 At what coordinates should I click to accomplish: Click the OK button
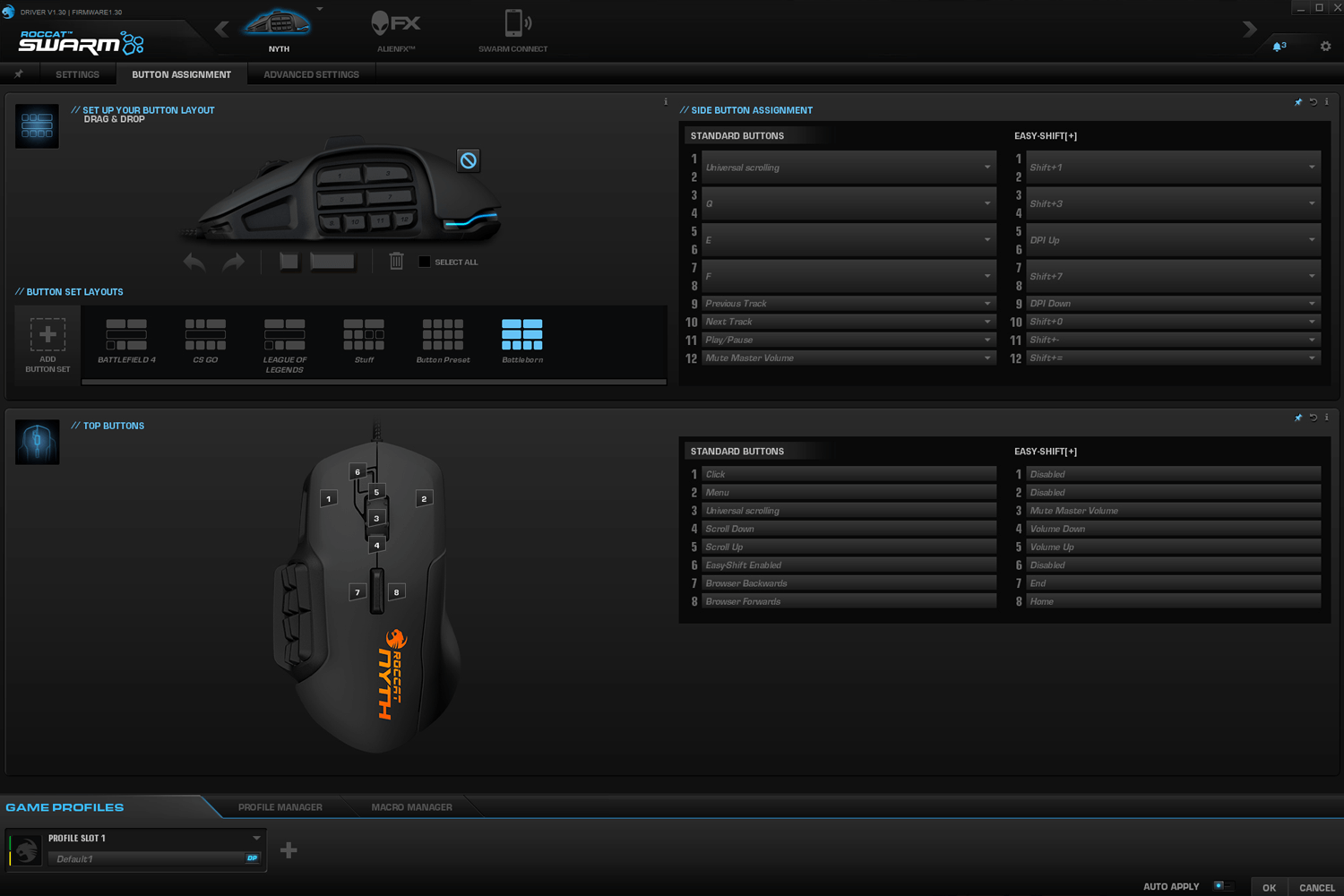tap(1269, 887)
